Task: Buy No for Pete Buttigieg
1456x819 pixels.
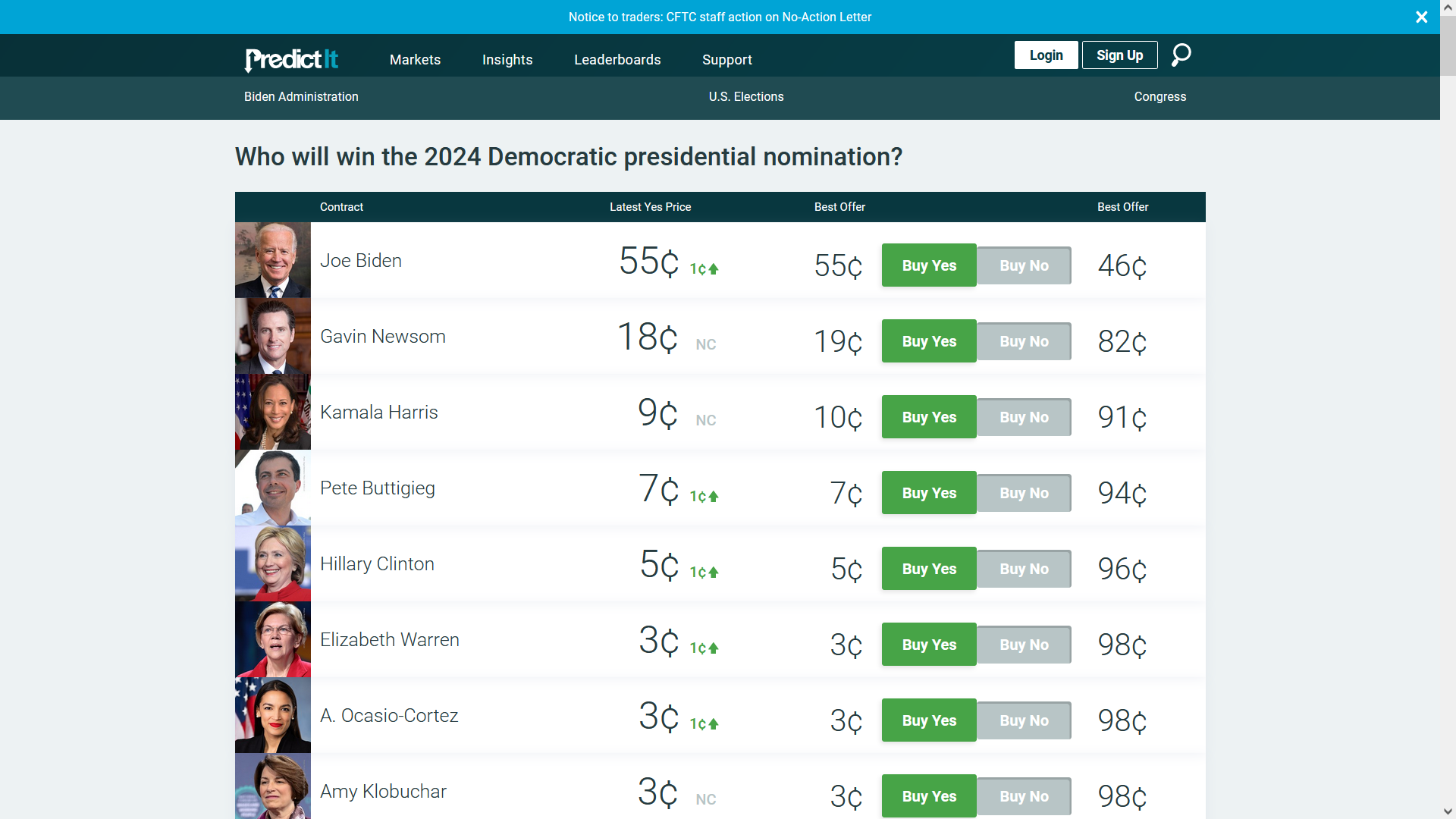Action: click(1024, 493)
